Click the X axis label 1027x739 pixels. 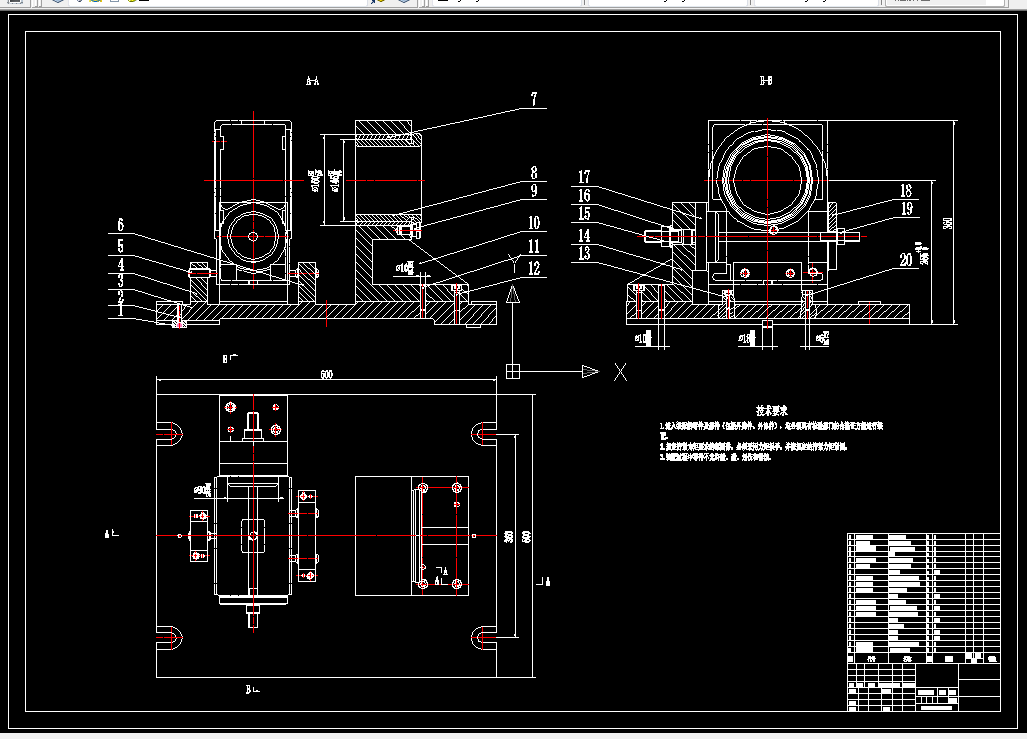point(620,372)
